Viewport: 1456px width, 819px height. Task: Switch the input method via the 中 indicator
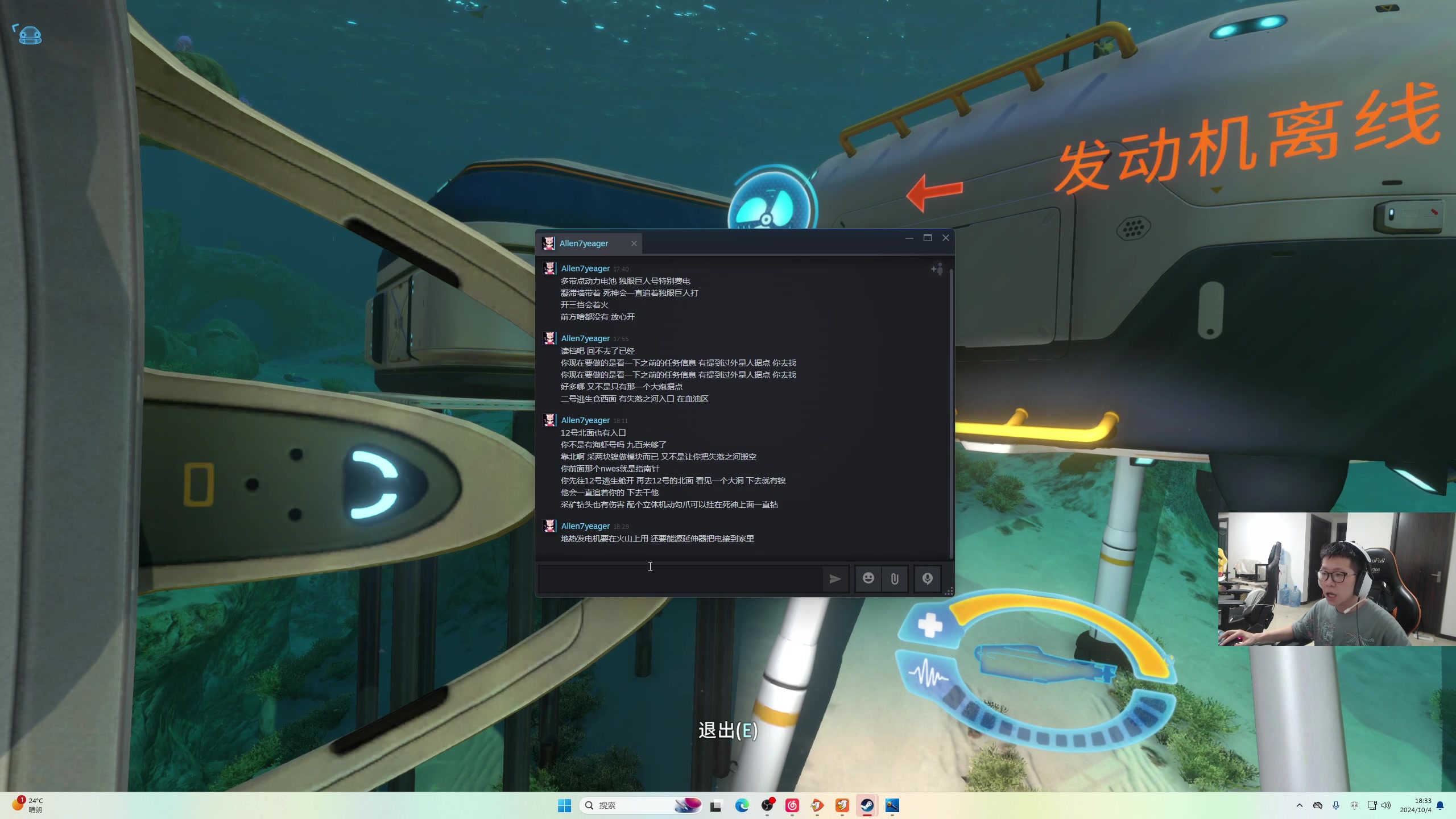pos(1354,805)
